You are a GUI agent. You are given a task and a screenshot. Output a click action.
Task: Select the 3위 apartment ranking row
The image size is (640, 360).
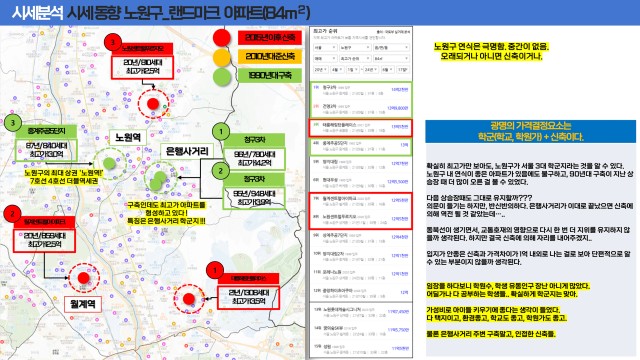361,127
